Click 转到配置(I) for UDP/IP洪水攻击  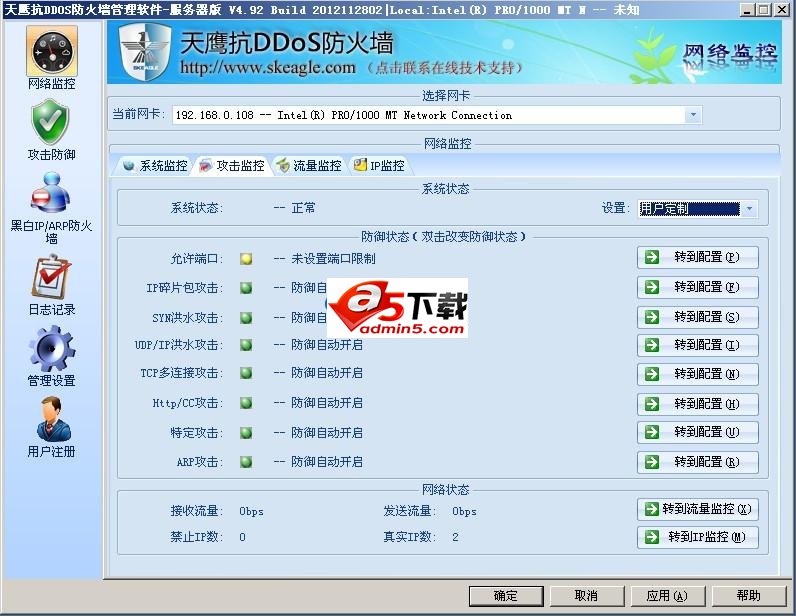pos(698,345)
